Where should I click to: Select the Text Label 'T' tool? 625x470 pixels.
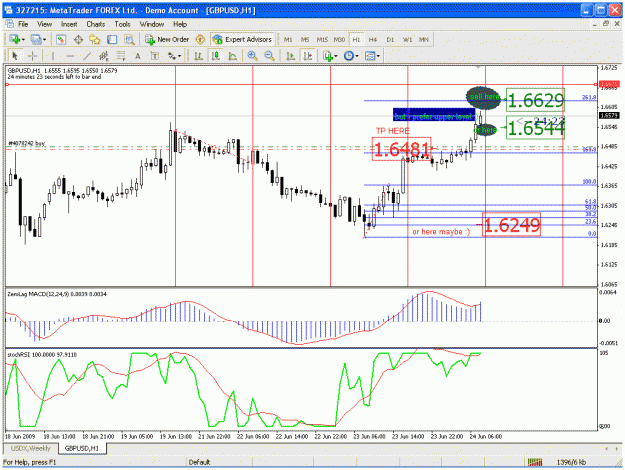point(155,56)
